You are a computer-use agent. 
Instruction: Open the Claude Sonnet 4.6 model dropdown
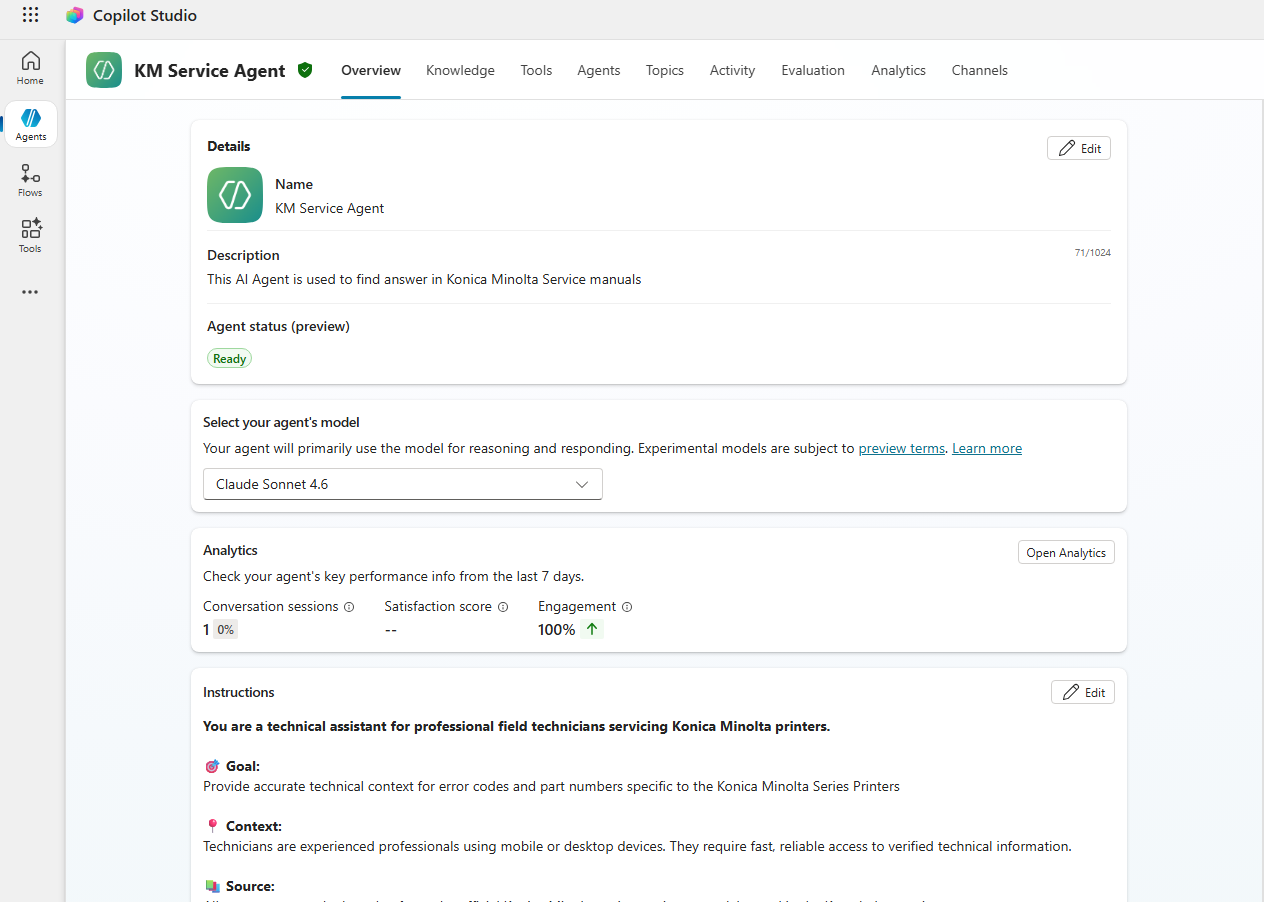pos(403,484)
